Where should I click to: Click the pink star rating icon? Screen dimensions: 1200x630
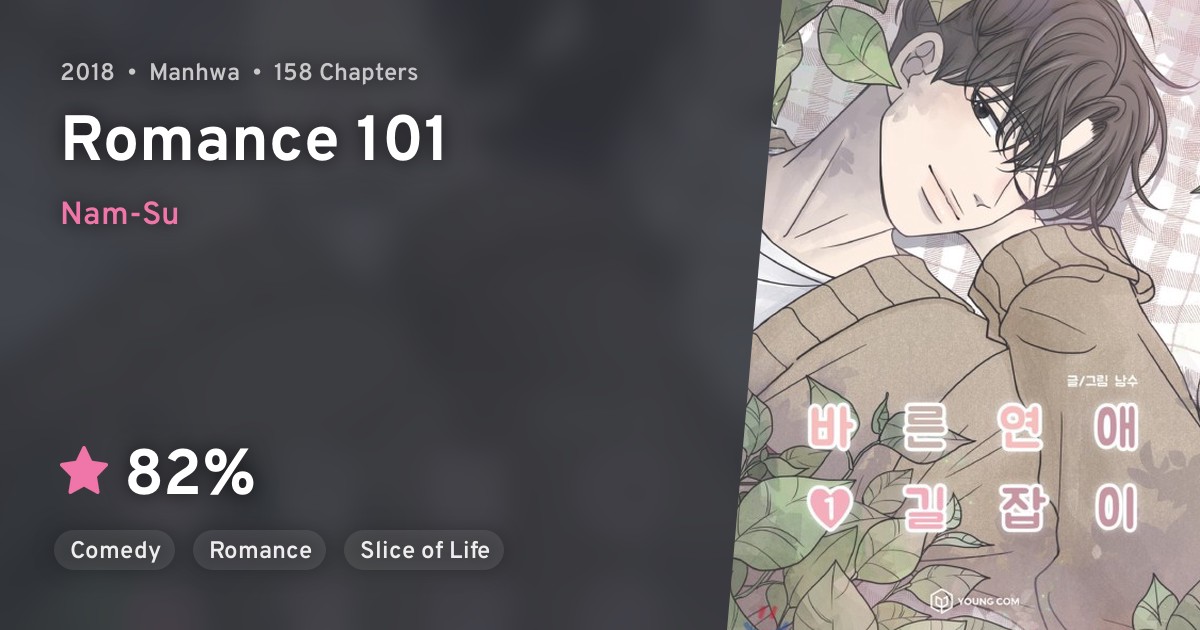tap(84, 472)
